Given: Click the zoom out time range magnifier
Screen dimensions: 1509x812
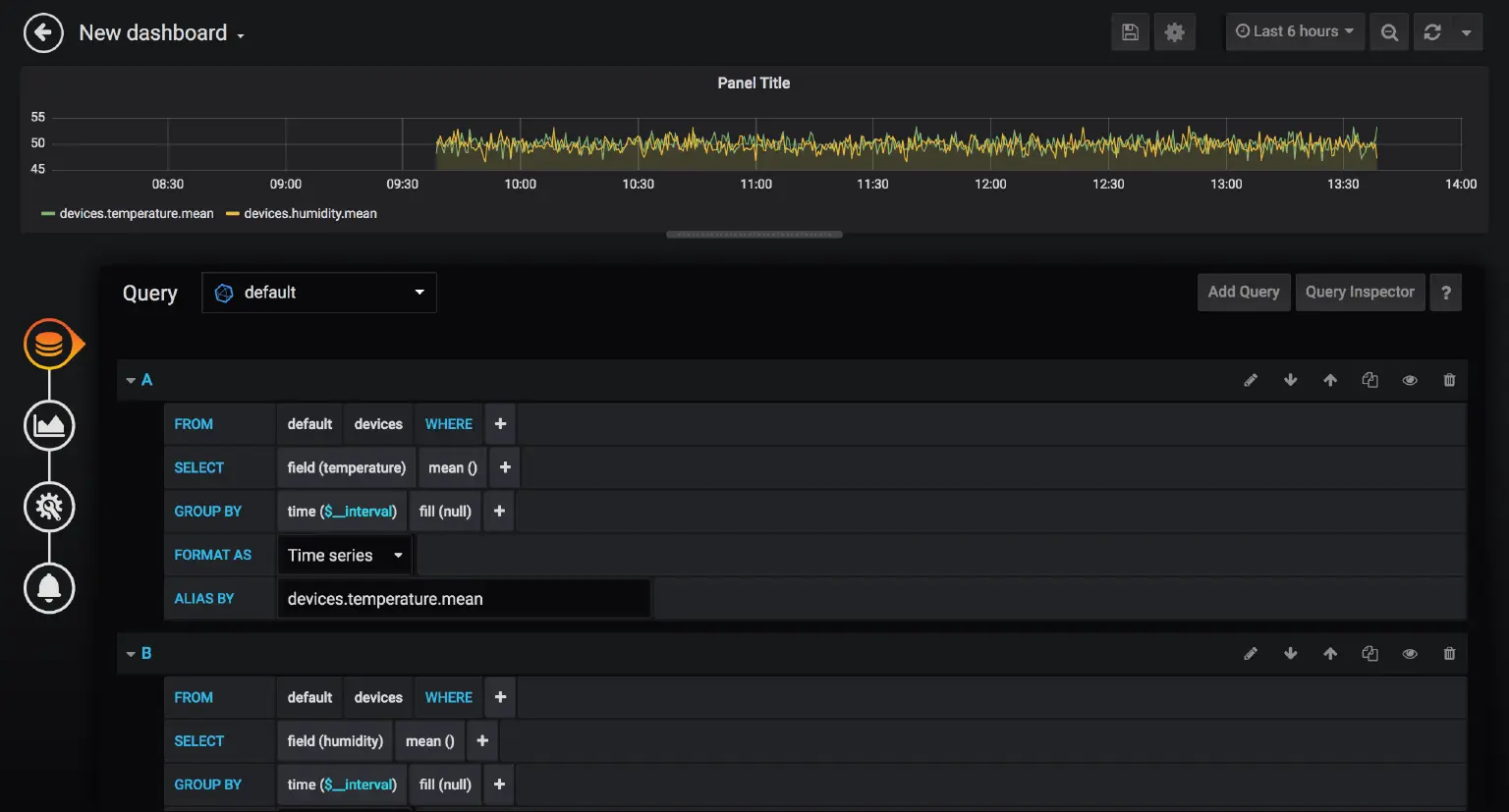Looking at the screenshot, I should tap(1389, 32).
